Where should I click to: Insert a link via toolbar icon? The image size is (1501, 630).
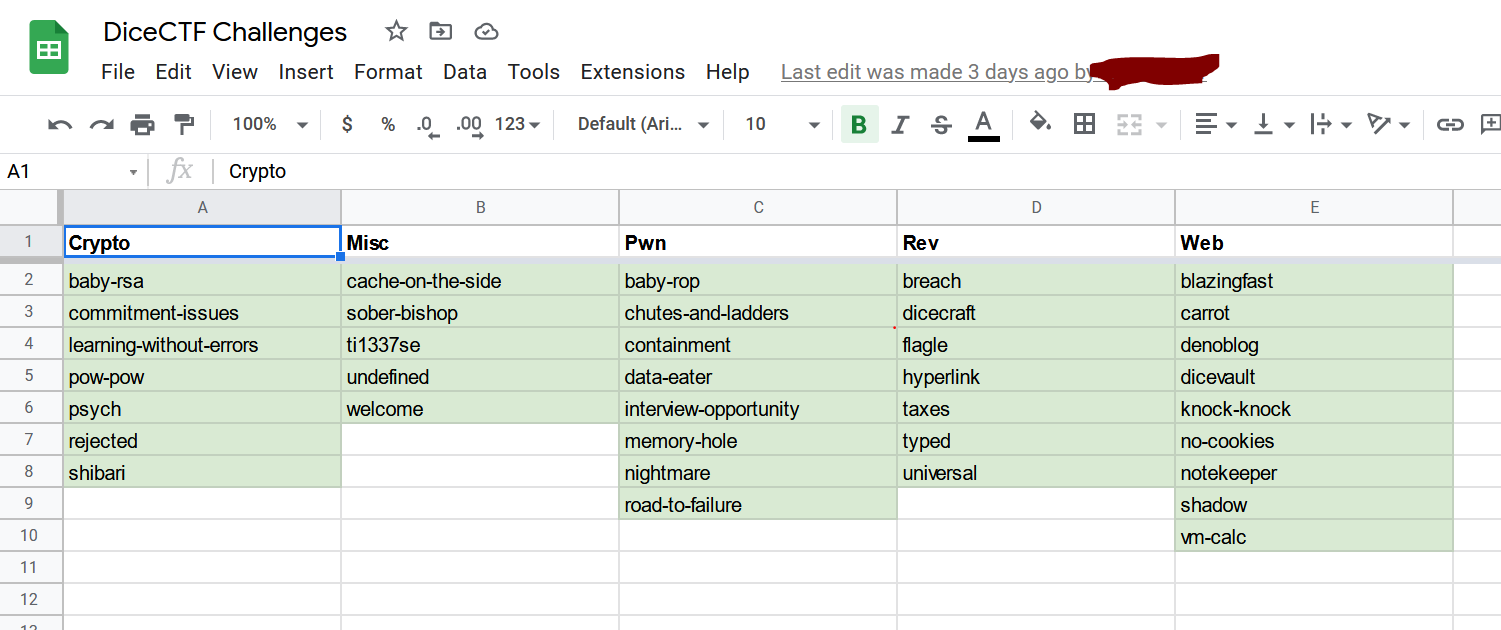[x=1450, y=124]
